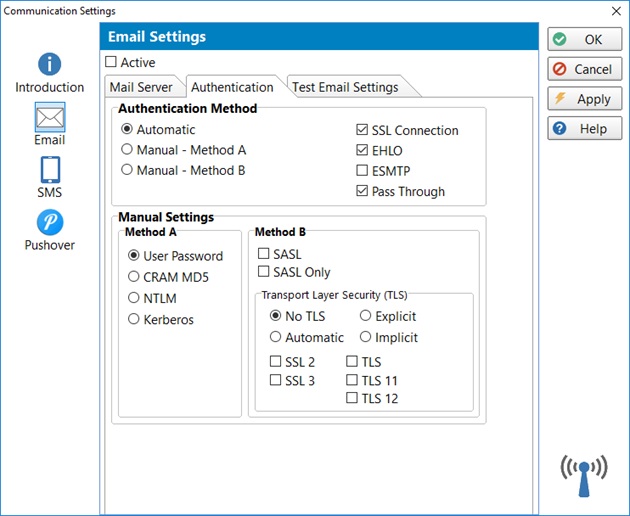Enable the Active checkbox
Screen dimensions: 630x516
(111, 62)
